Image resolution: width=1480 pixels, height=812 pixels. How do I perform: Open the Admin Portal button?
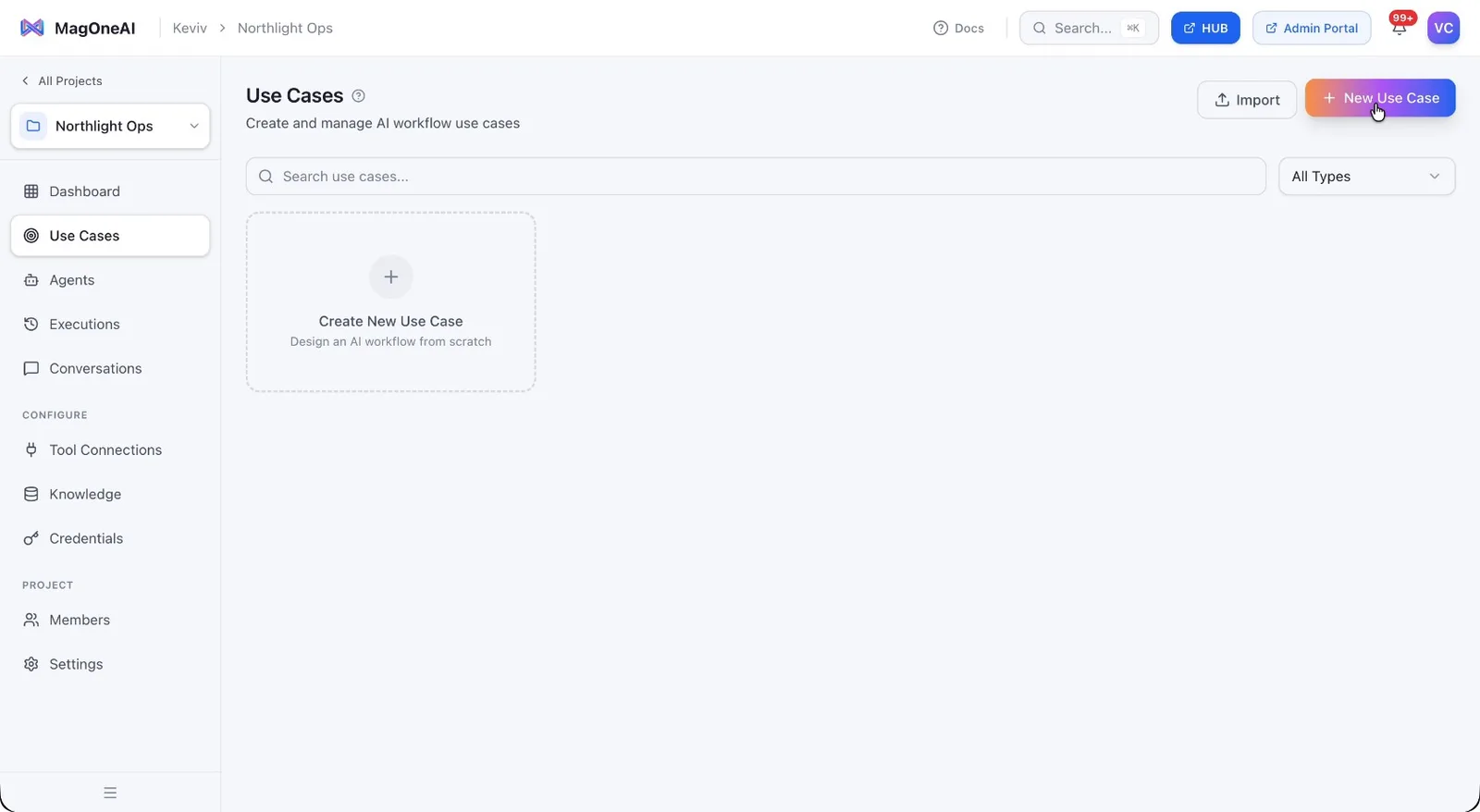(1312, 28)
